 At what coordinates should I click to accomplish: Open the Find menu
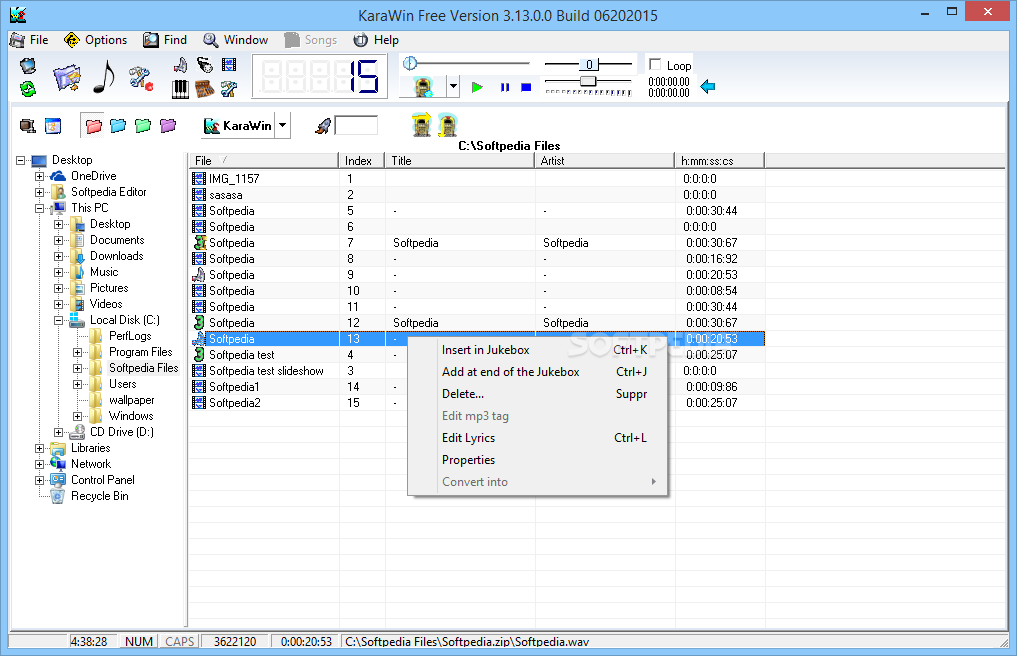(165, 40)
